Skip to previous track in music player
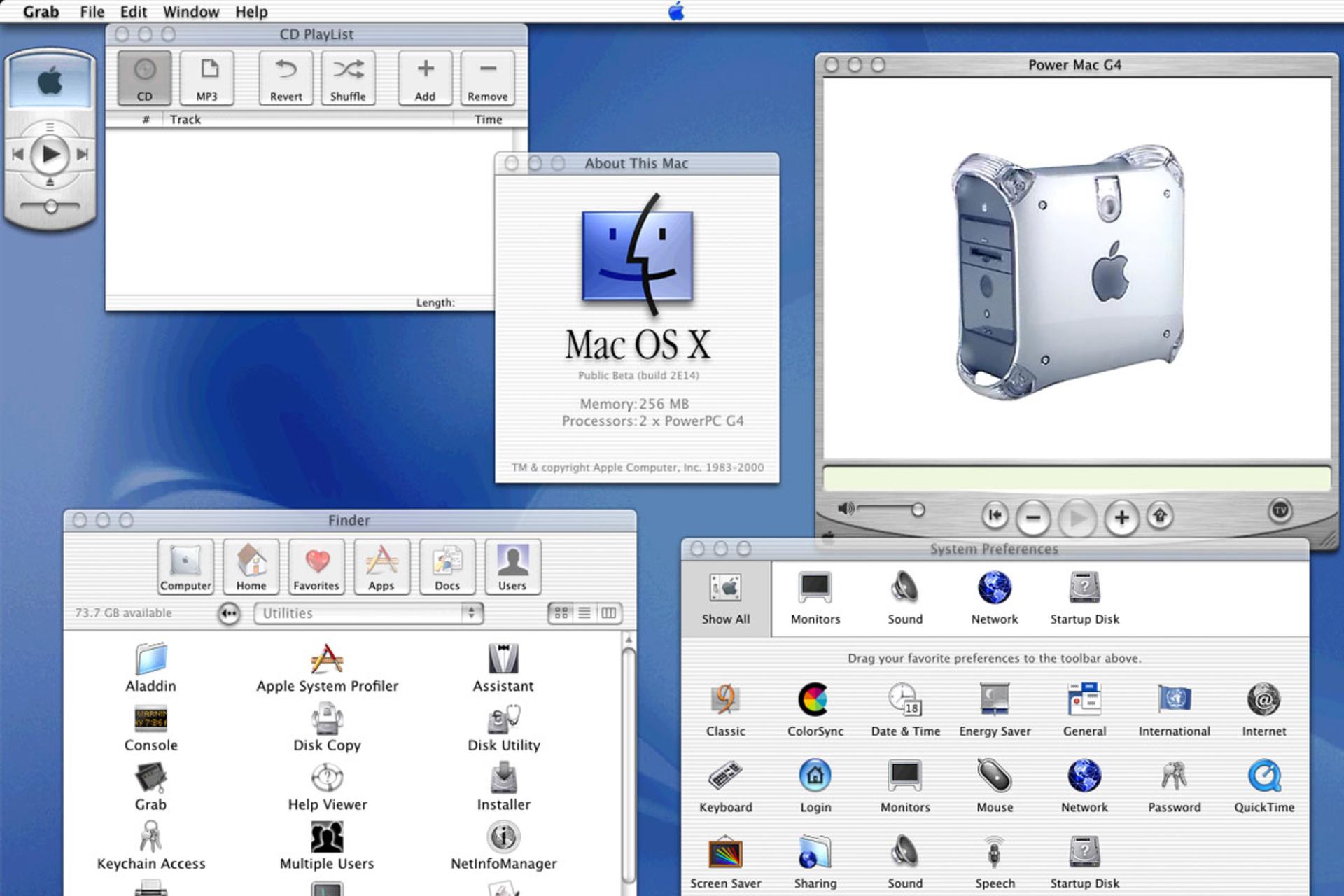The image size is (1344, 896). point(18,154)
